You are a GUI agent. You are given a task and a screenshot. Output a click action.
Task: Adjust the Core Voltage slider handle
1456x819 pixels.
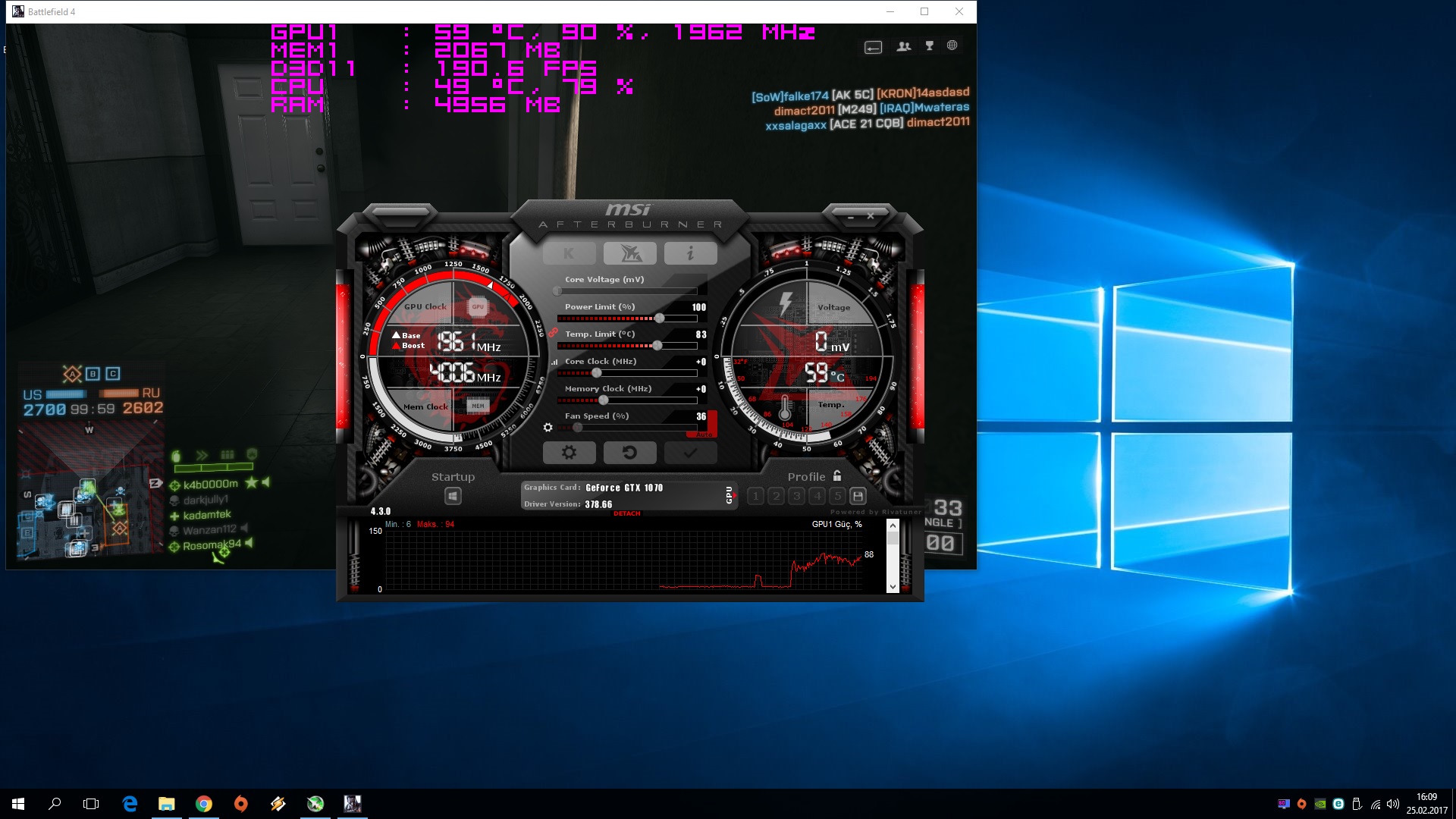pos(557,291)
